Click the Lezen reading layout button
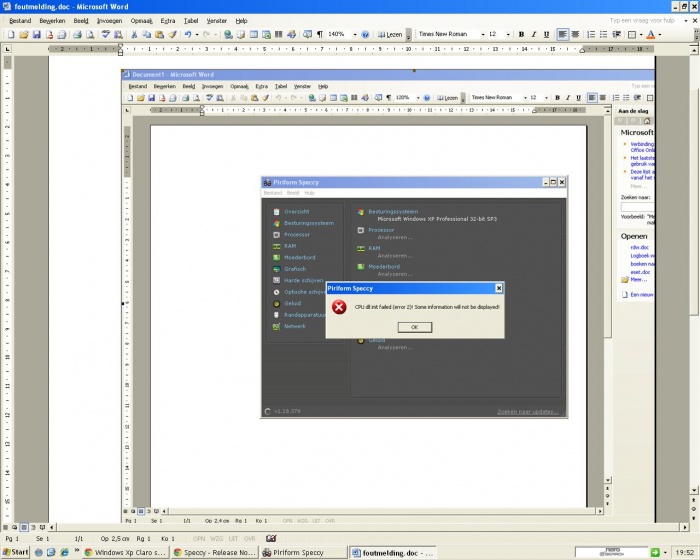This screenshot has height=560, width=700. tap(390, 34)
